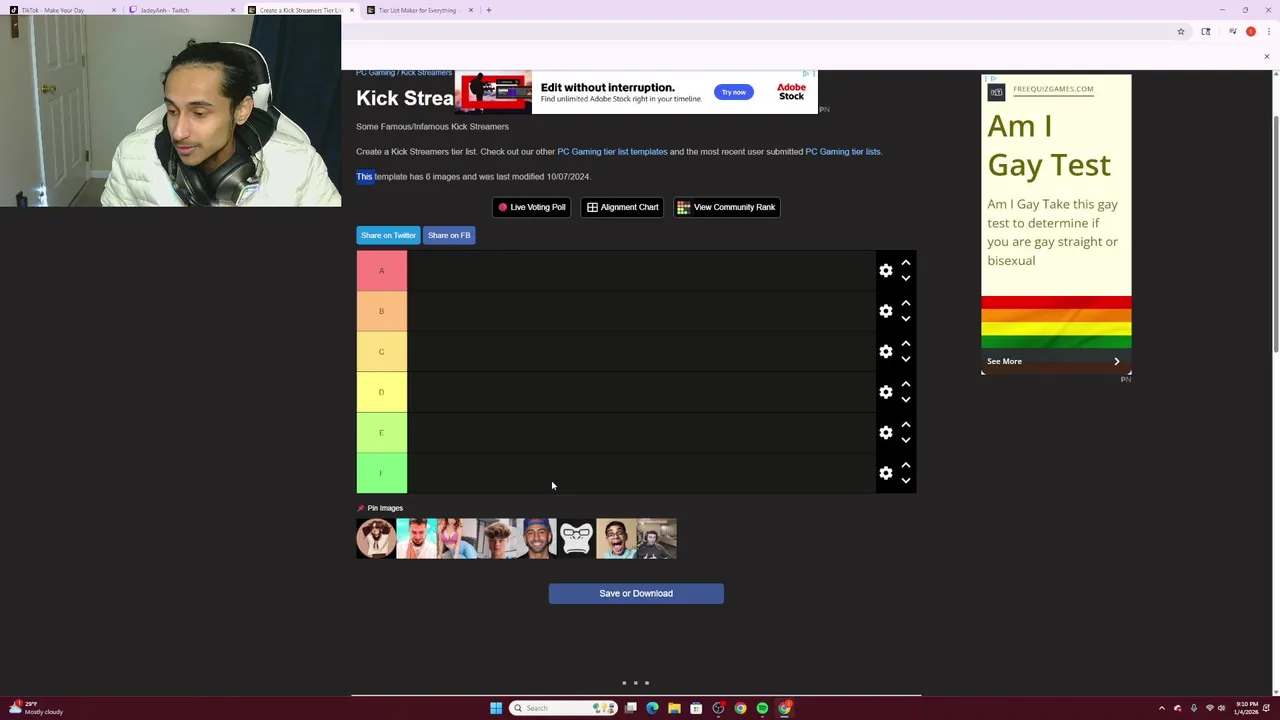This screenshot has height=720, width=1280.
Task: Move tier B row up
Action: [x=906, y=303]
